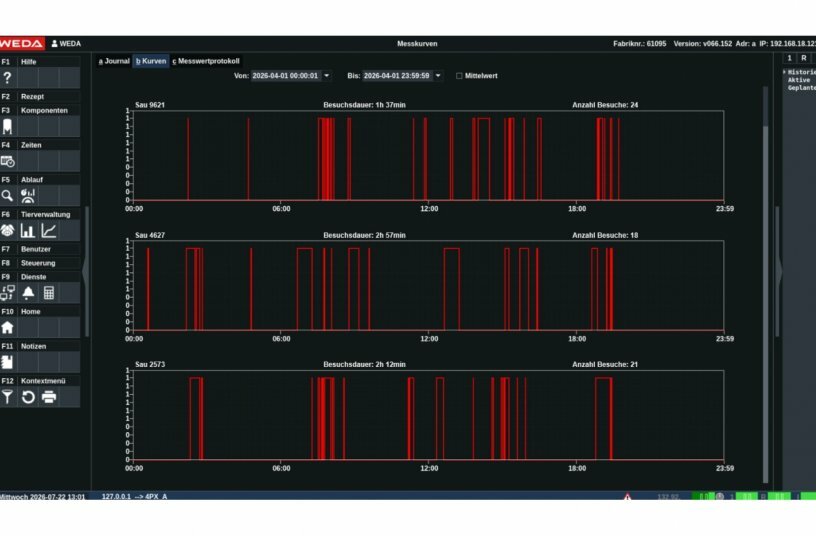The height and width of the screenshot is (536, 816).
Task: Open the Ablauf gauge statistics icon
Action: tap(28, 196)
